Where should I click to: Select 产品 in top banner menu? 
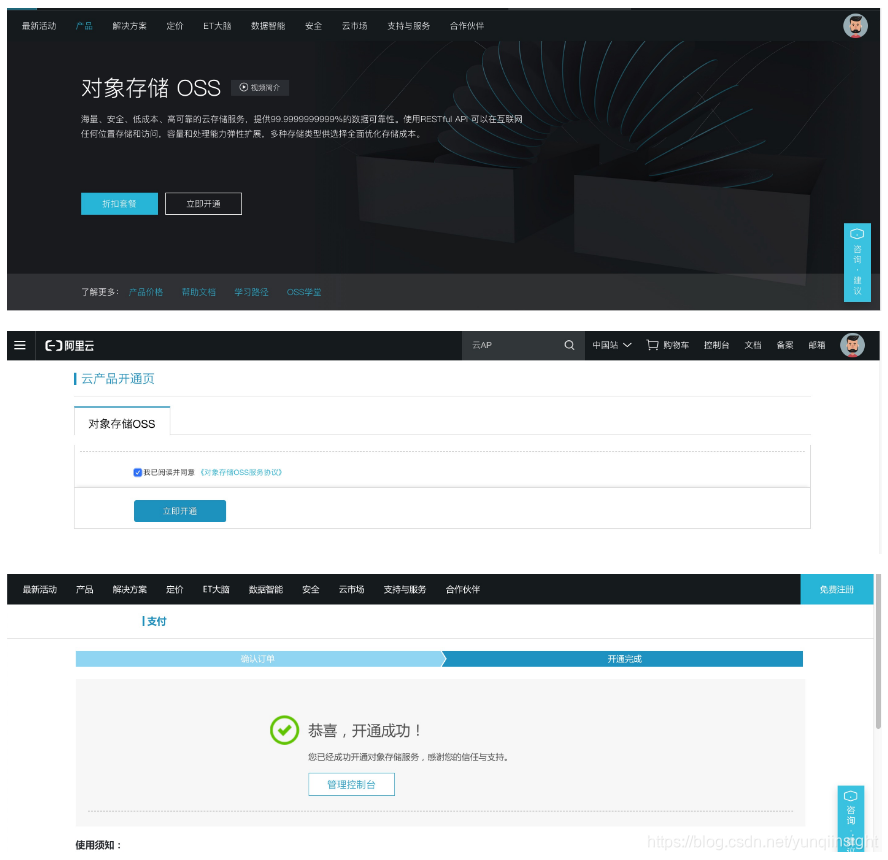click(x=84, y=26)
